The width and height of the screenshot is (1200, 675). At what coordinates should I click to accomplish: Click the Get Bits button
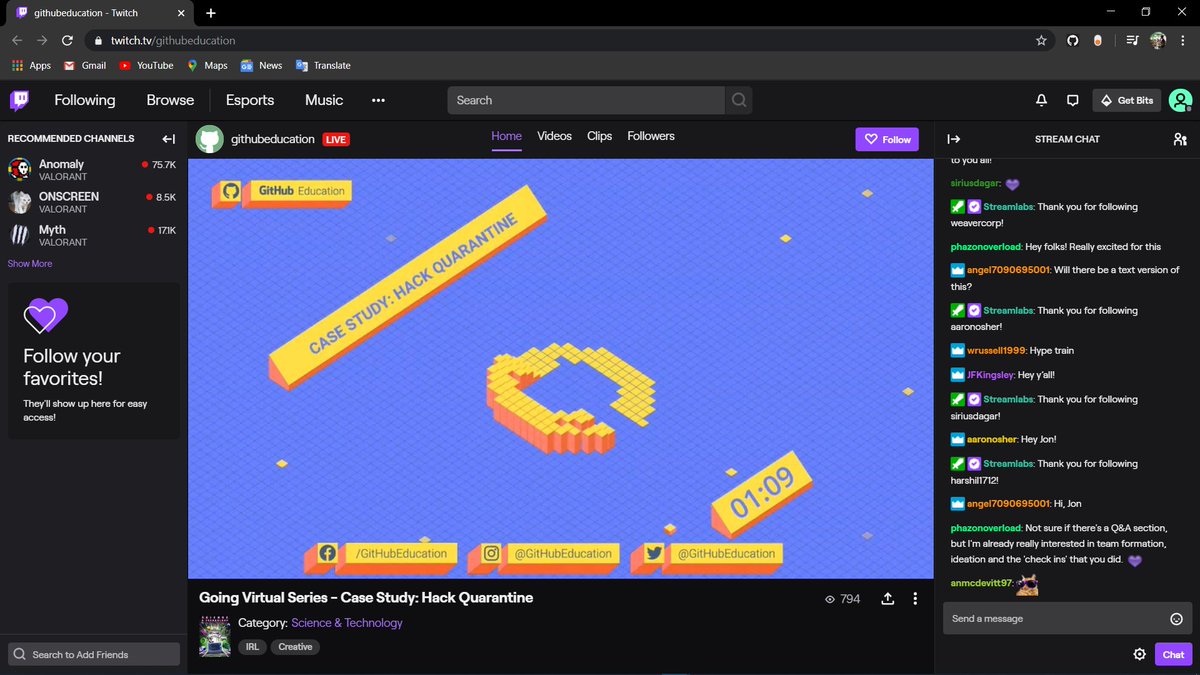[1126, 100]
